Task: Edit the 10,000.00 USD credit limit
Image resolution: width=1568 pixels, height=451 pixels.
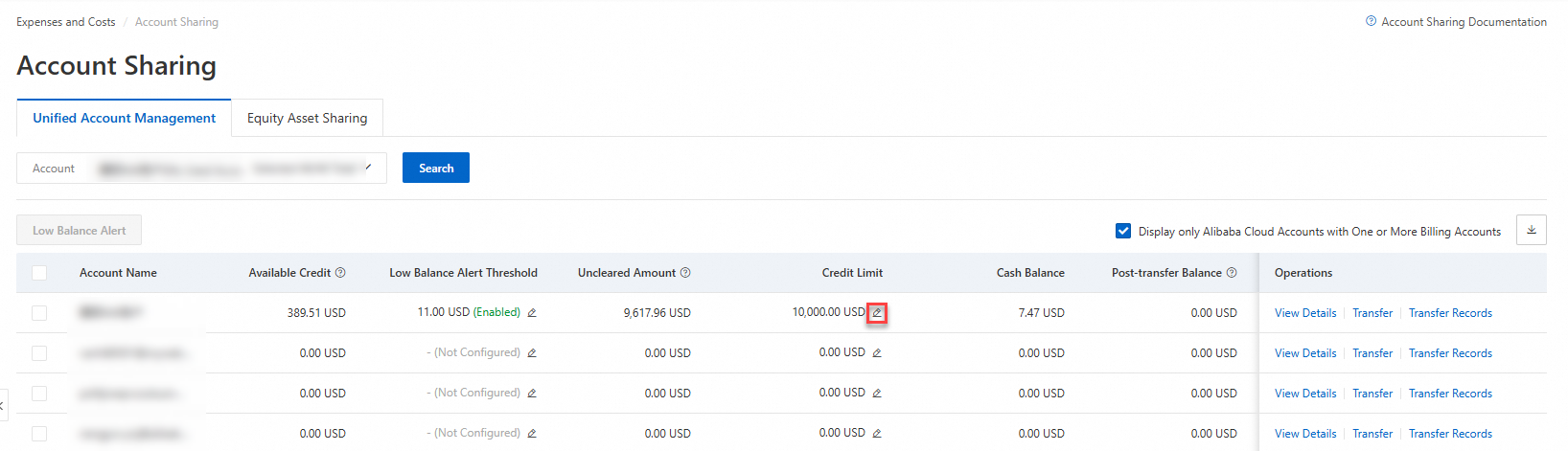Action: 877,313
